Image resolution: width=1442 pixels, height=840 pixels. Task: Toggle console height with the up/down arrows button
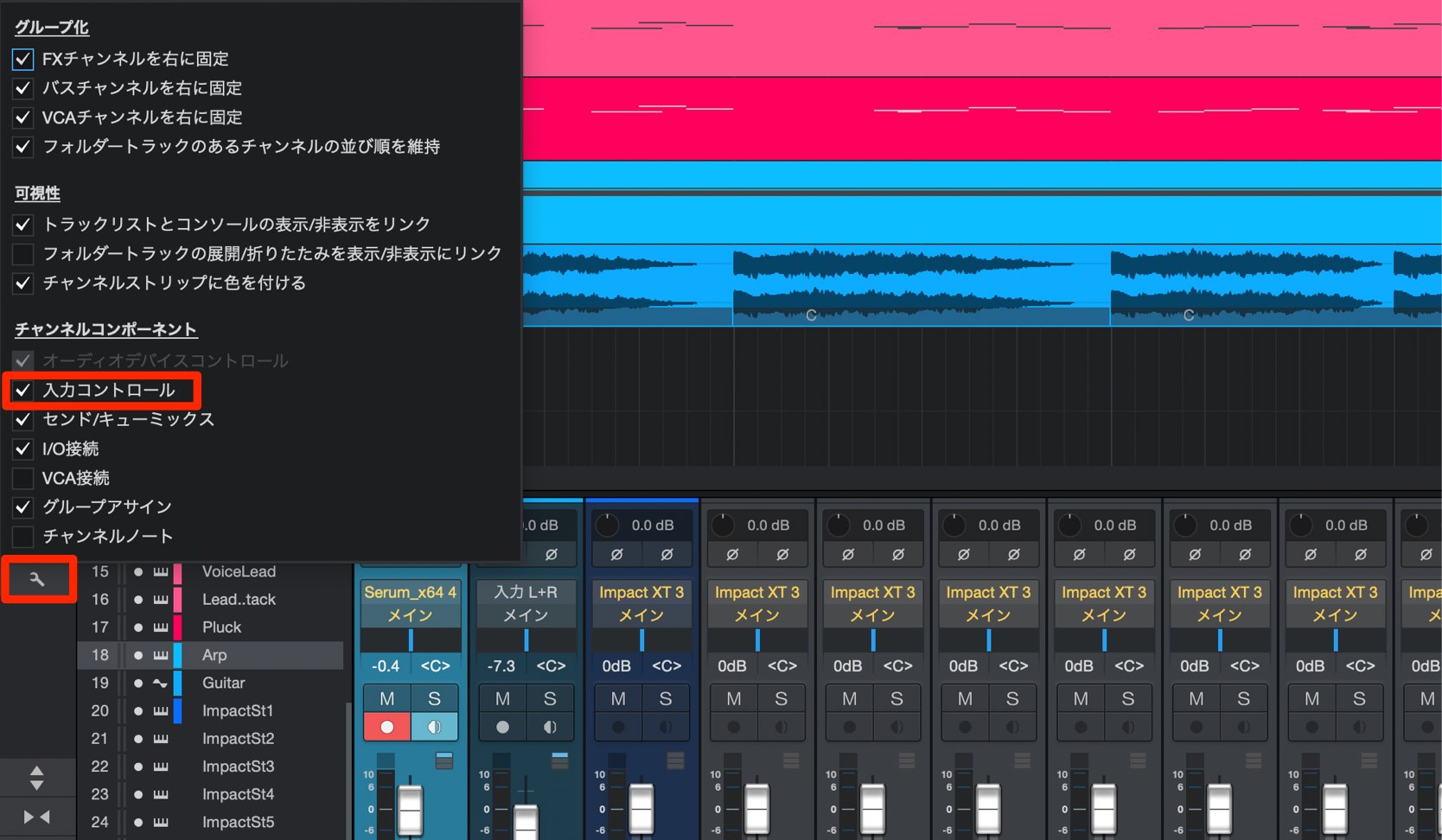point(36,778)
